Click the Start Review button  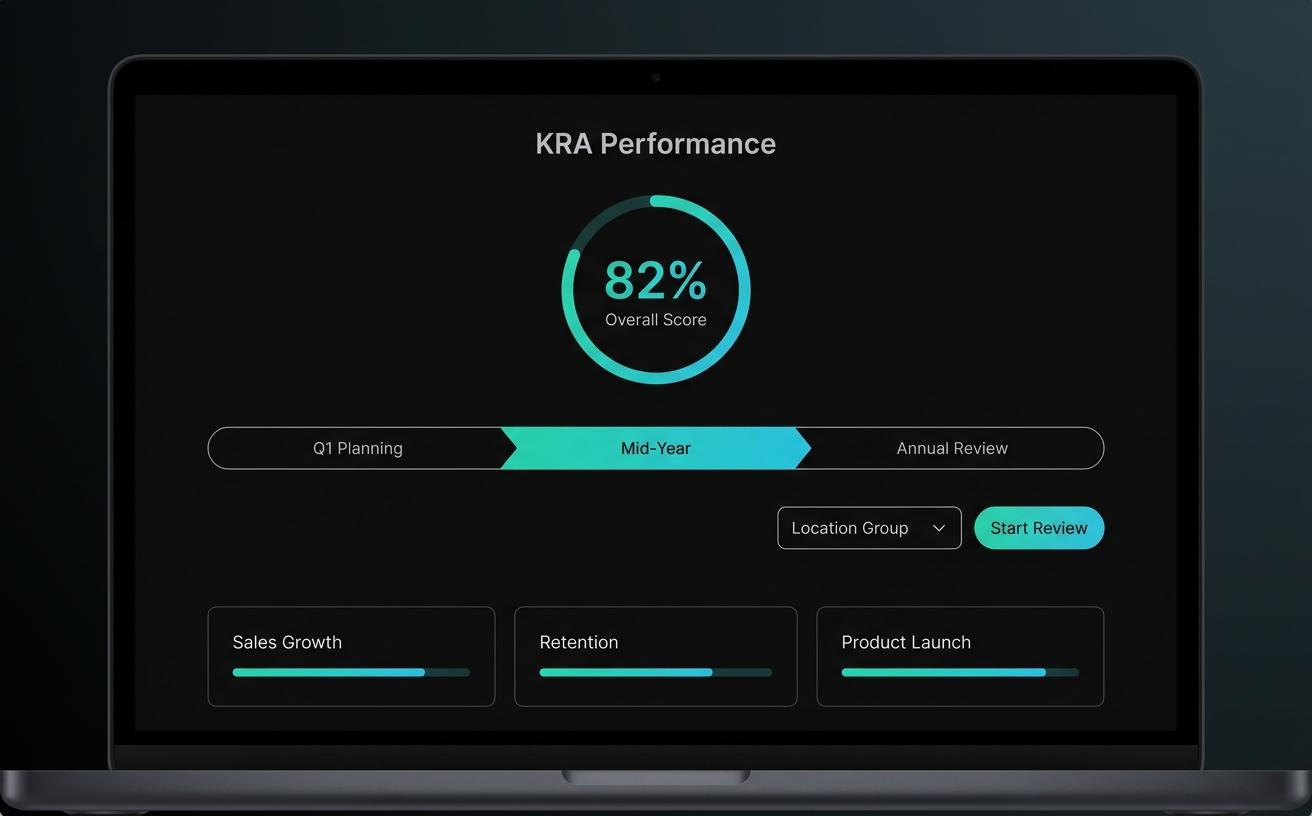[1039, 528]
